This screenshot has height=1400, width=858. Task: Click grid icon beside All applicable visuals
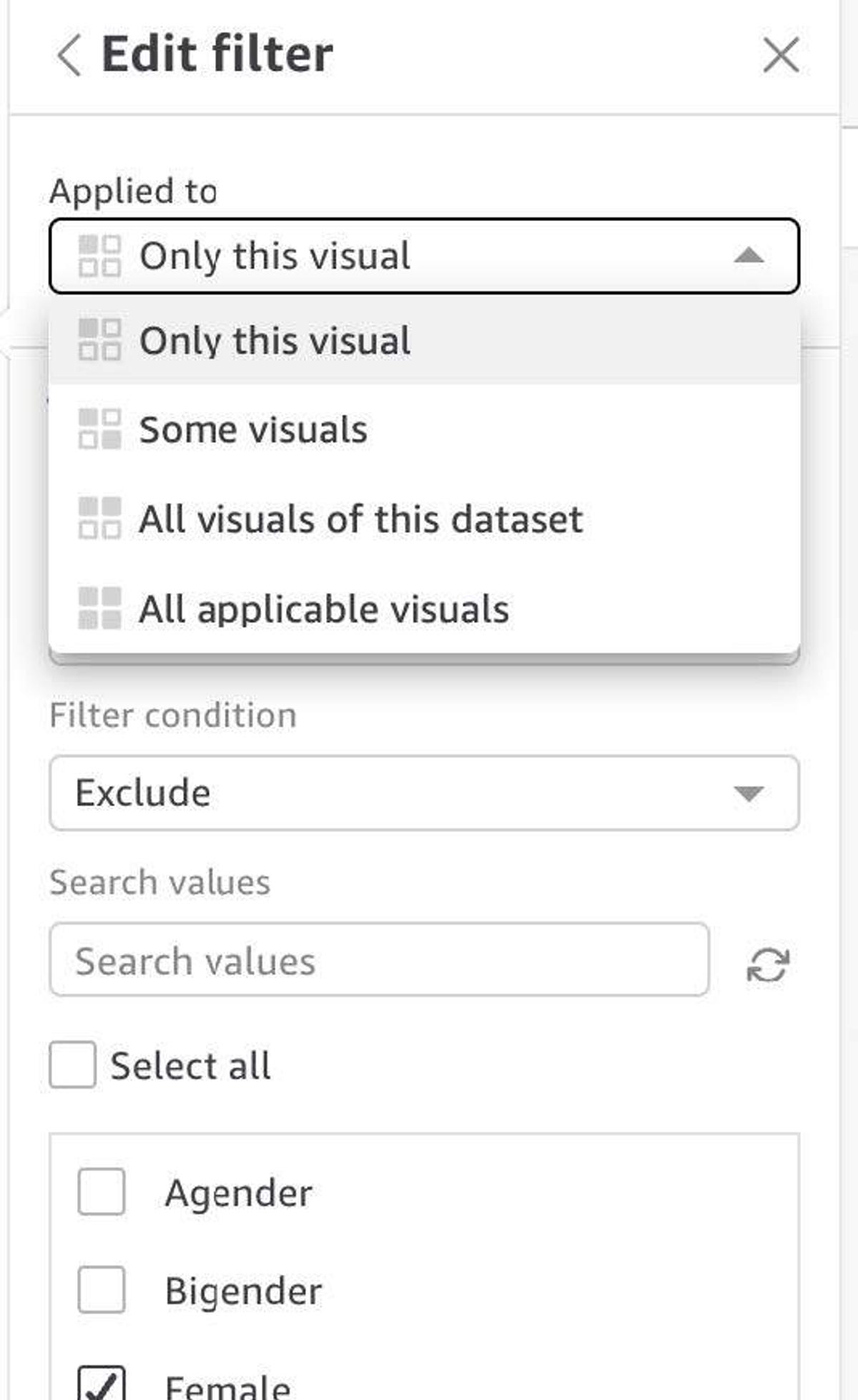coord(99,608)
